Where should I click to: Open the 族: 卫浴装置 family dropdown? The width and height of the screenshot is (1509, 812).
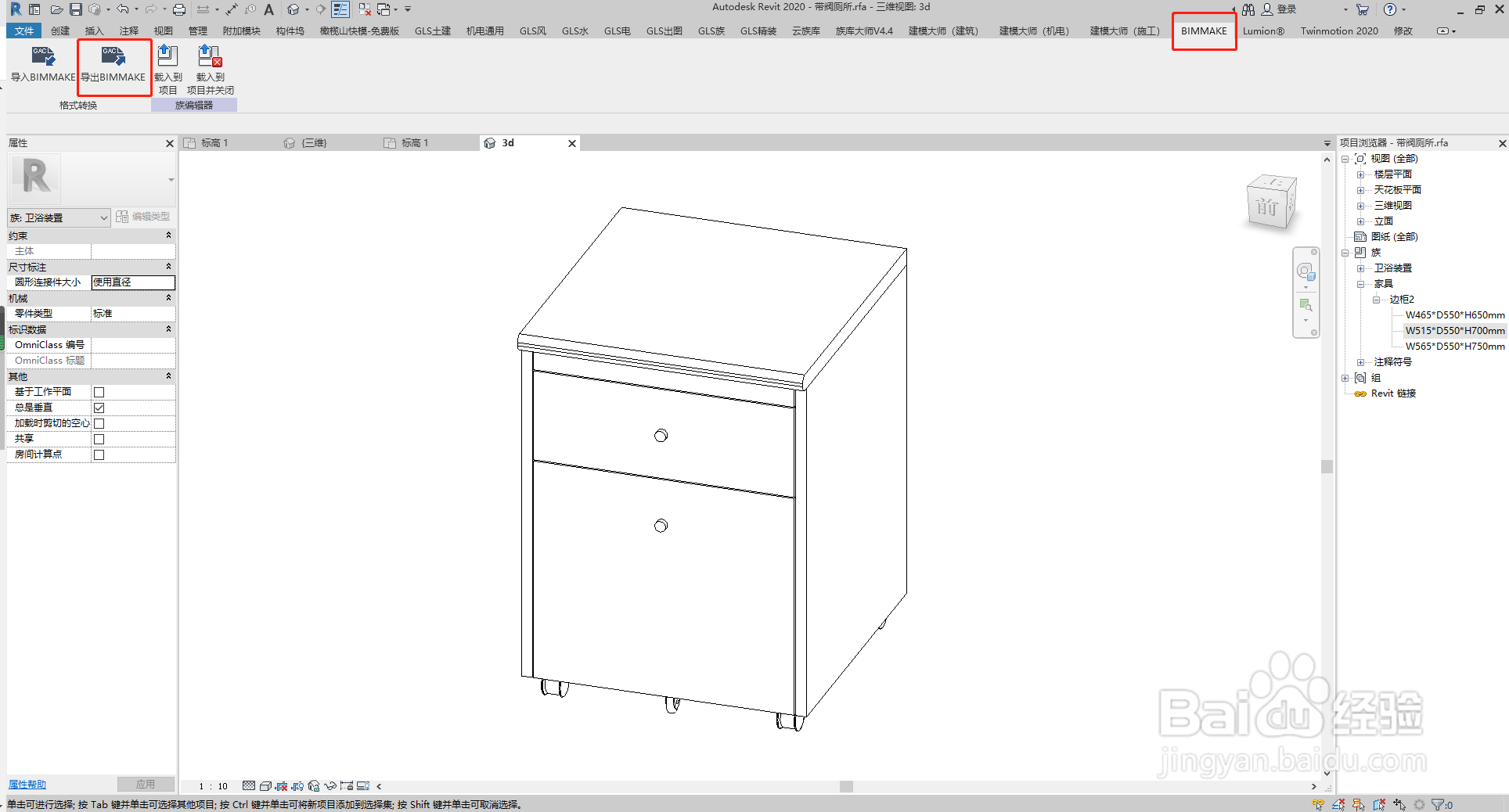59,217
